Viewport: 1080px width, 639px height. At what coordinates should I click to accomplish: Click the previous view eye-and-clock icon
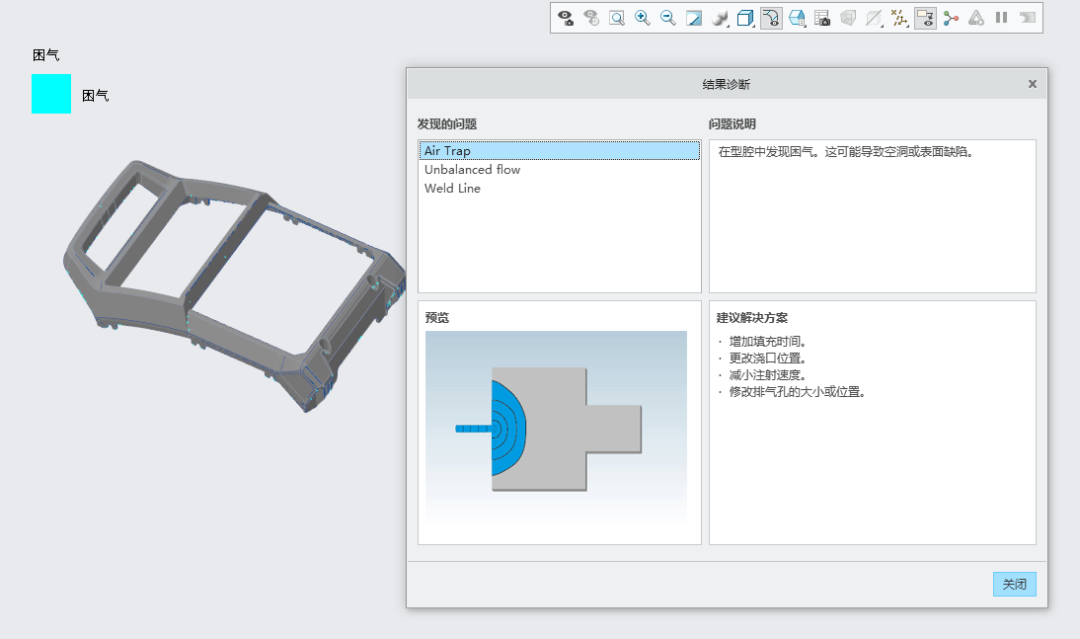[x=591, y=18]
